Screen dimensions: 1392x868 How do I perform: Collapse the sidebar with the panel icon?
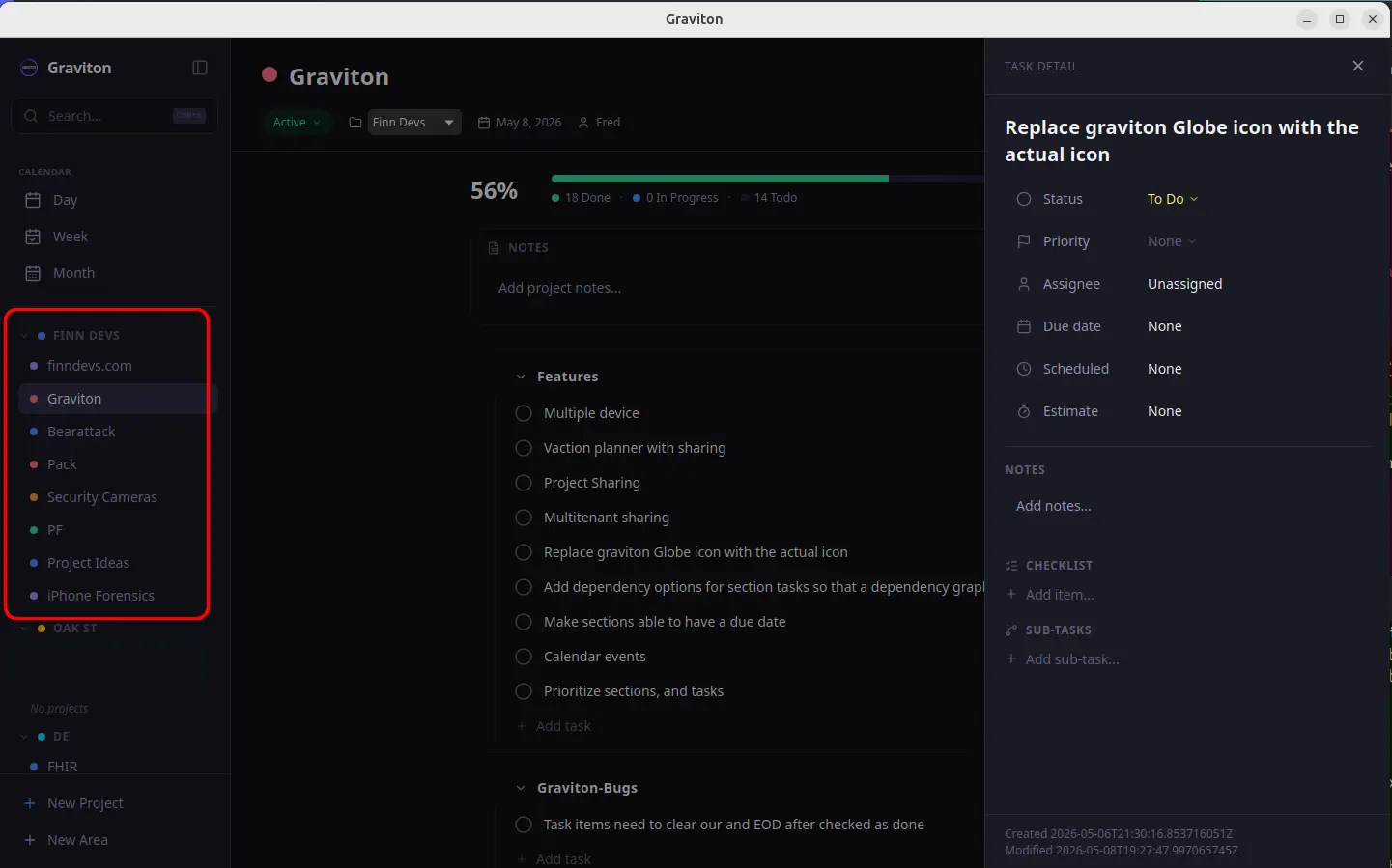200,68
